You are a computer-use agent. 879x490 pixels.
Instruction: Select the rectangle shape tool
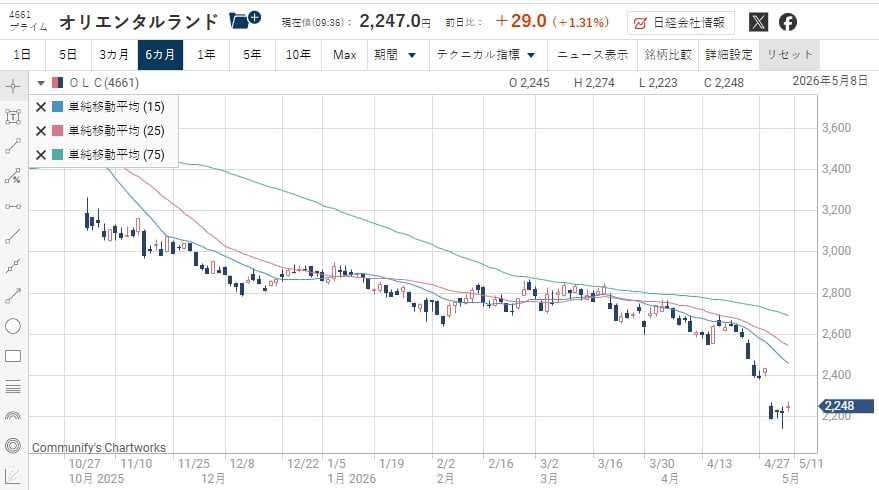[x=13, y=357]
